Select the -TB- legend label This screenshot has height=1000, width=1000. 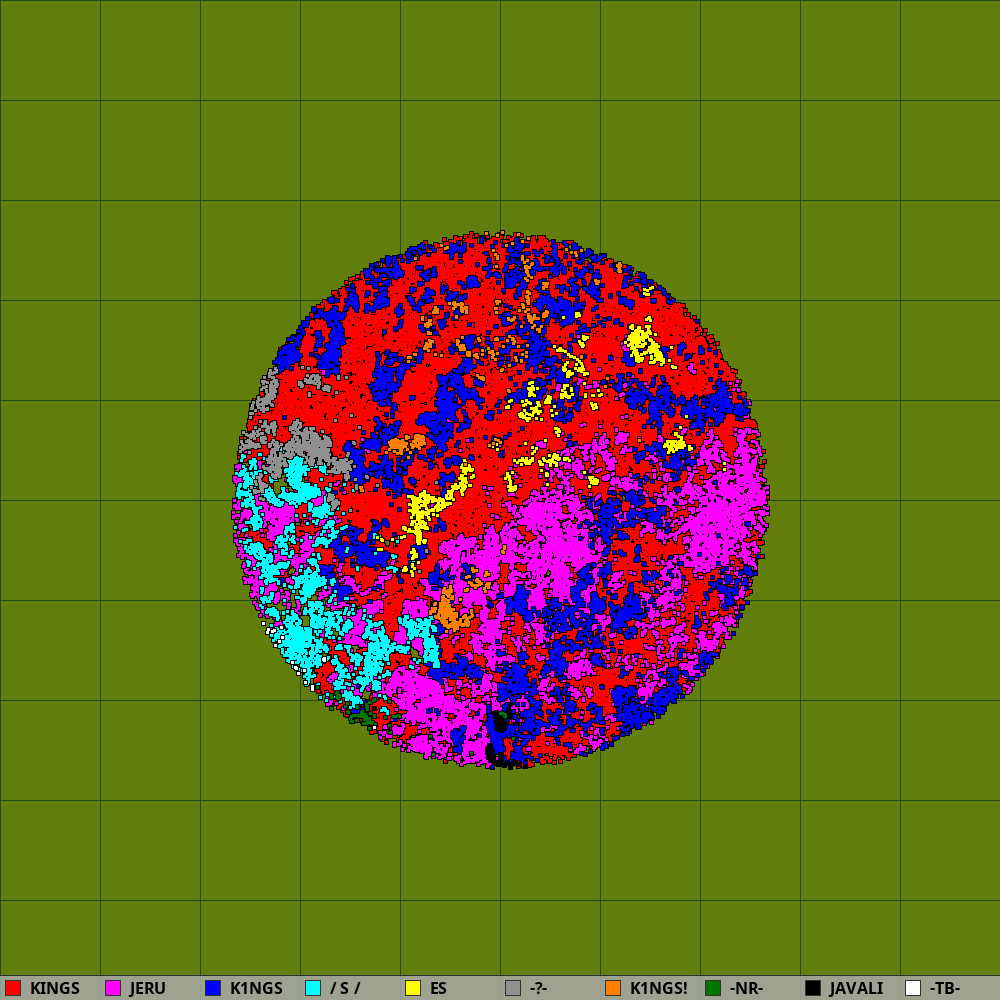[945, 989]
